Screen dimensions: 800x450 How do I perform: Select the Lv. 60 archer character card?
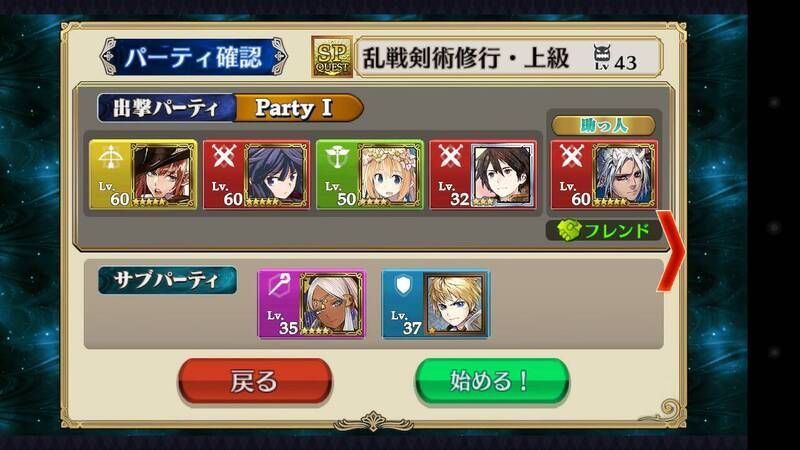click(143, 175)
